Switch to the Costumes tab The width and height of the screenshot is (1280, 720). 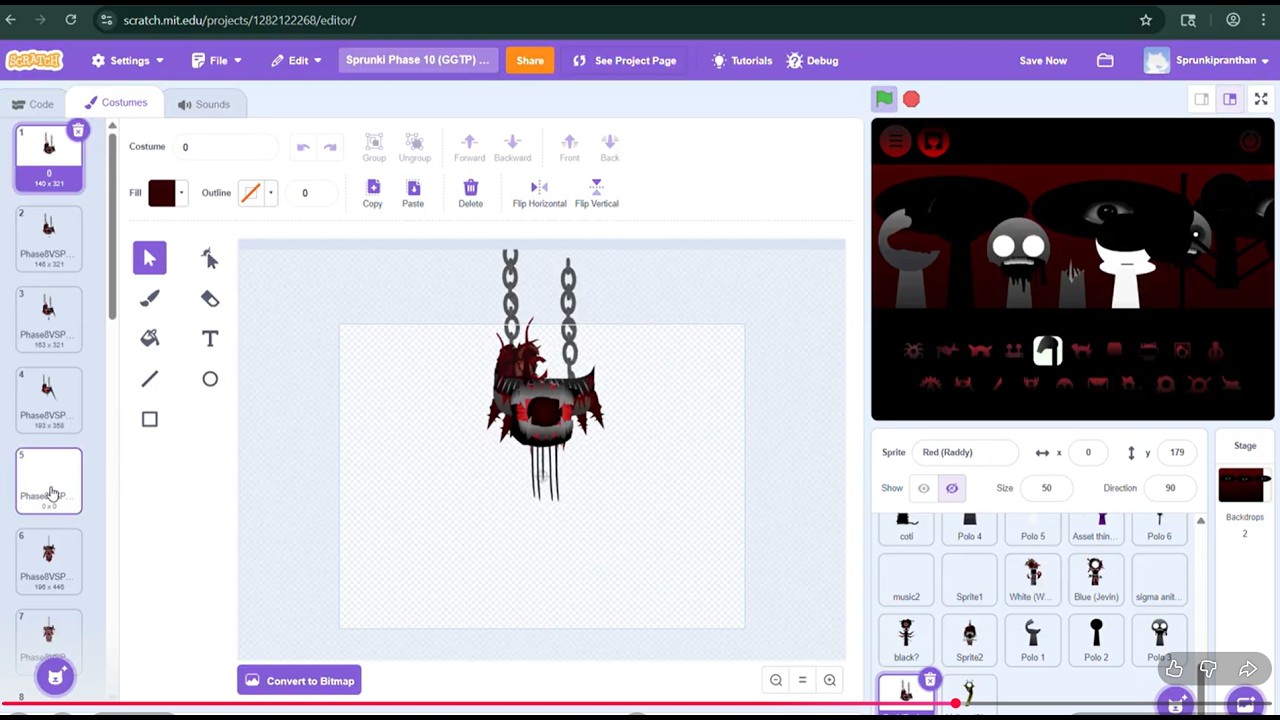pyautogui.click(x=116, y=103)
